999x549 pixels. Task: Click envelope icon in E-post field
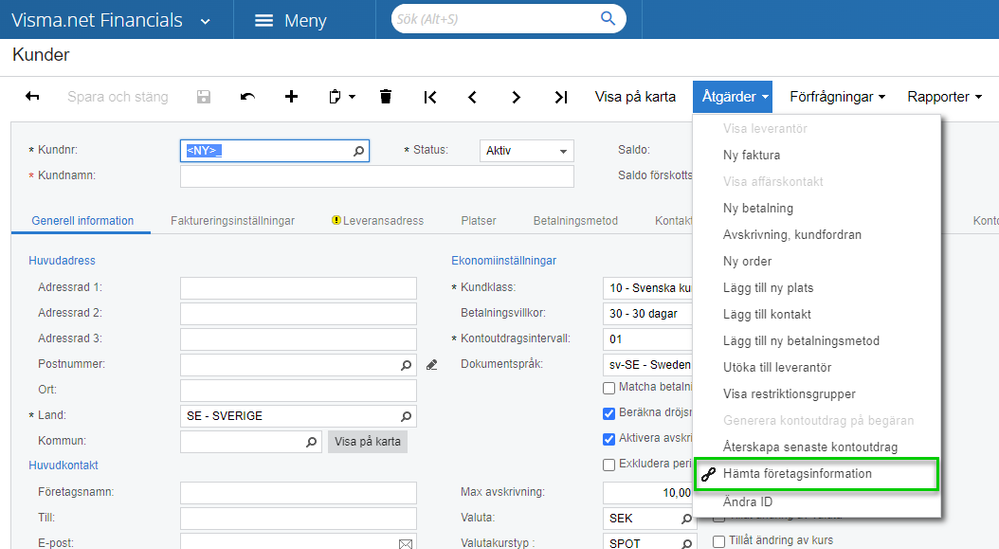click(x=405, y=543)
